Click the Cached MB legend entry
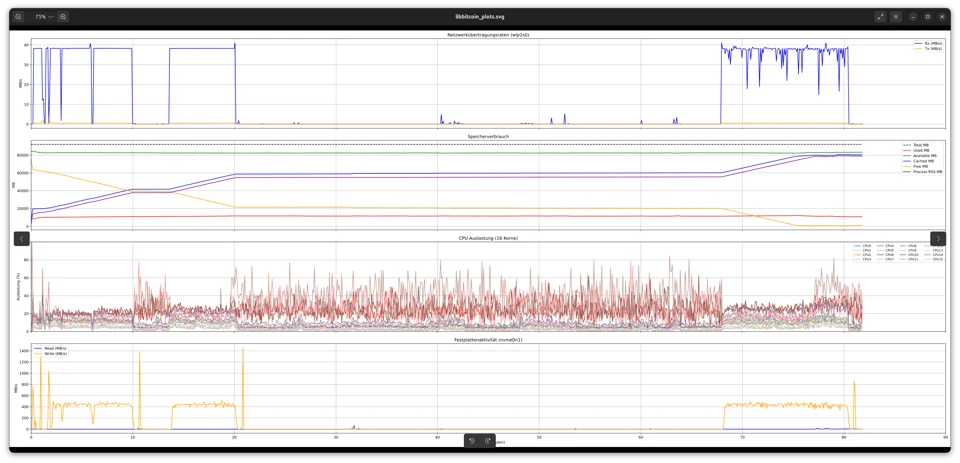The height and width of the screenshot is (463, 960). pyautogui.click(x=920, y=160)
